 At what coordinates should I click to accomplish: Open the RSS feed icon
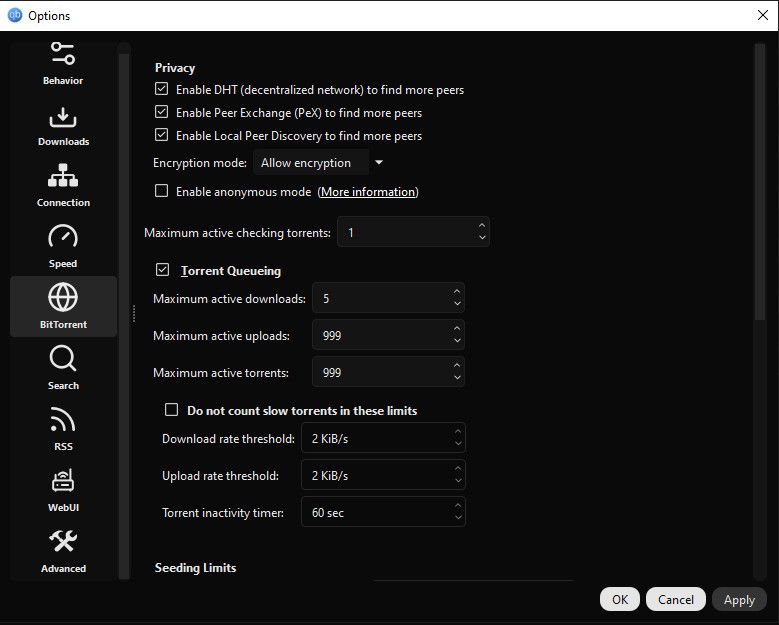tap(63, 419)
